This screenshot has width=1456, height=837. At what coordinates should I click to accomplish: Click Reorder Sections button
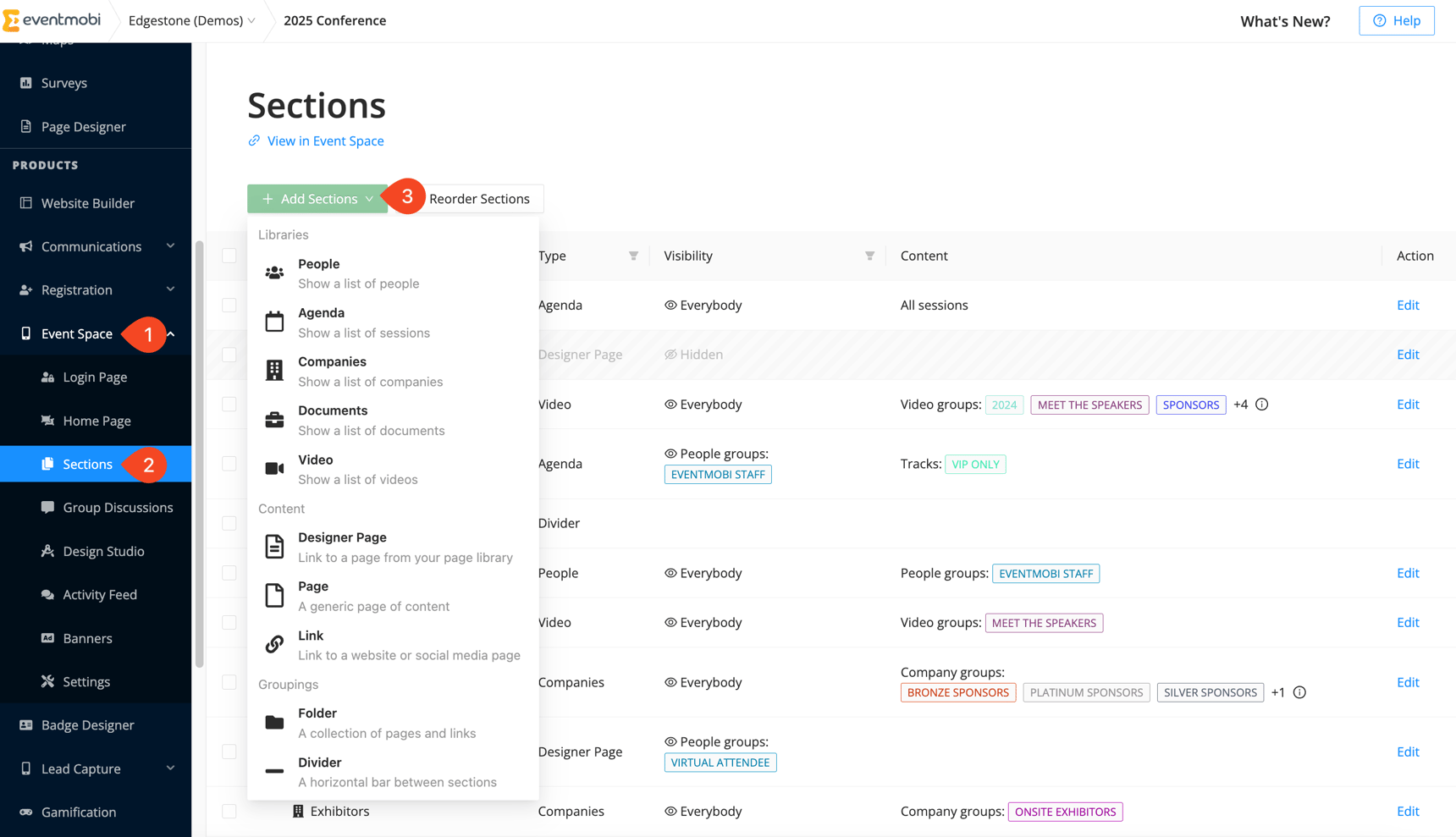point(481,198)
